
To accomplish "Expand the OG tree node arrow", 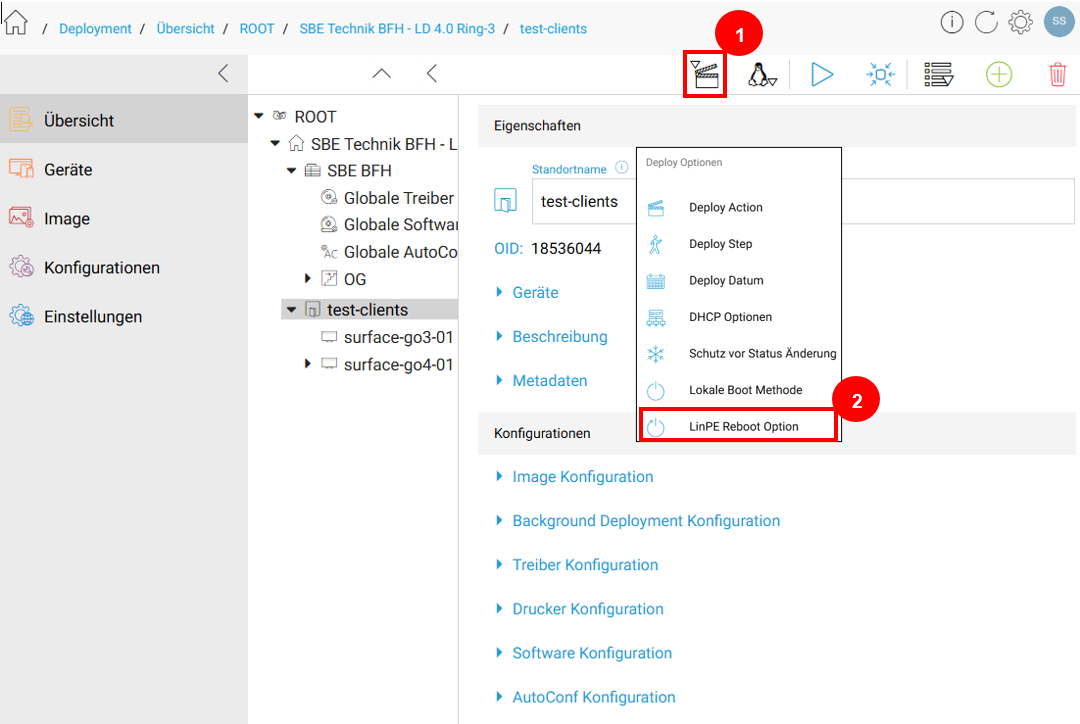I will tap(307, 278).
